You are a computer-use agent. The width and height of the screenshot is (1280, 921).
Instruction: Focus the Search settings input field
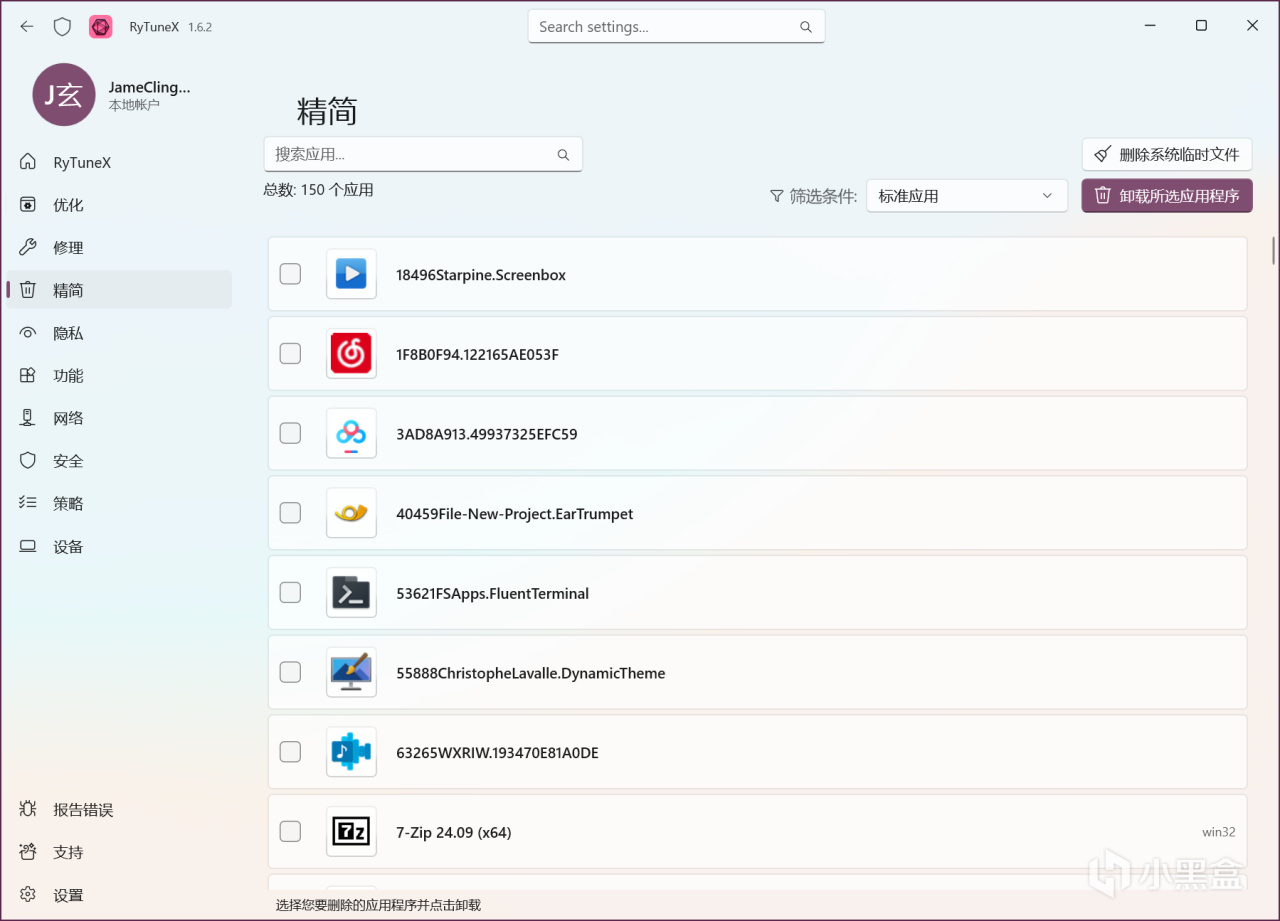pyautogui.click(x=676, y=27)
